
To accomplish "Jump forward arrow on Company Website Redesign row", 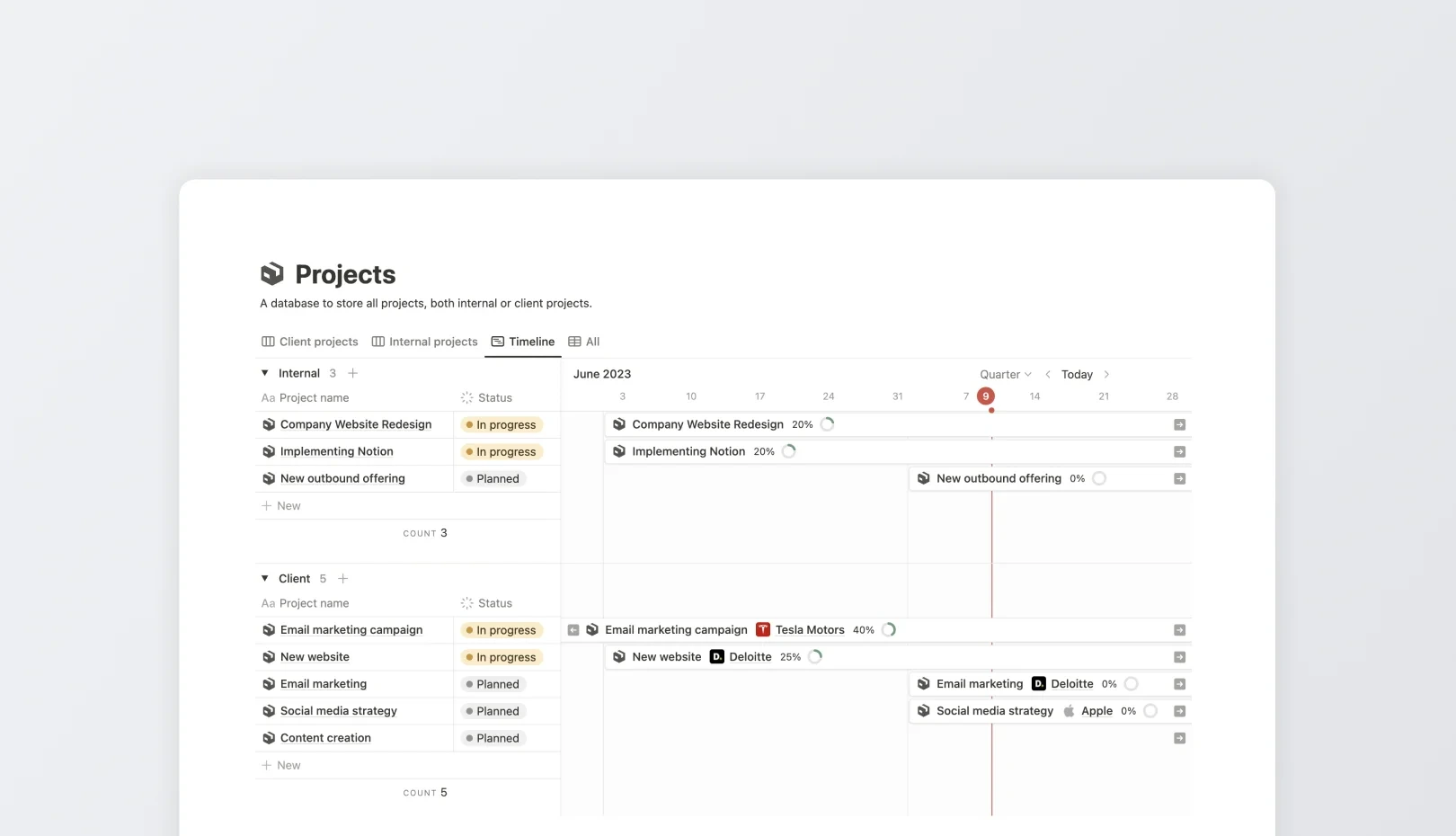I will [1179, 425].
